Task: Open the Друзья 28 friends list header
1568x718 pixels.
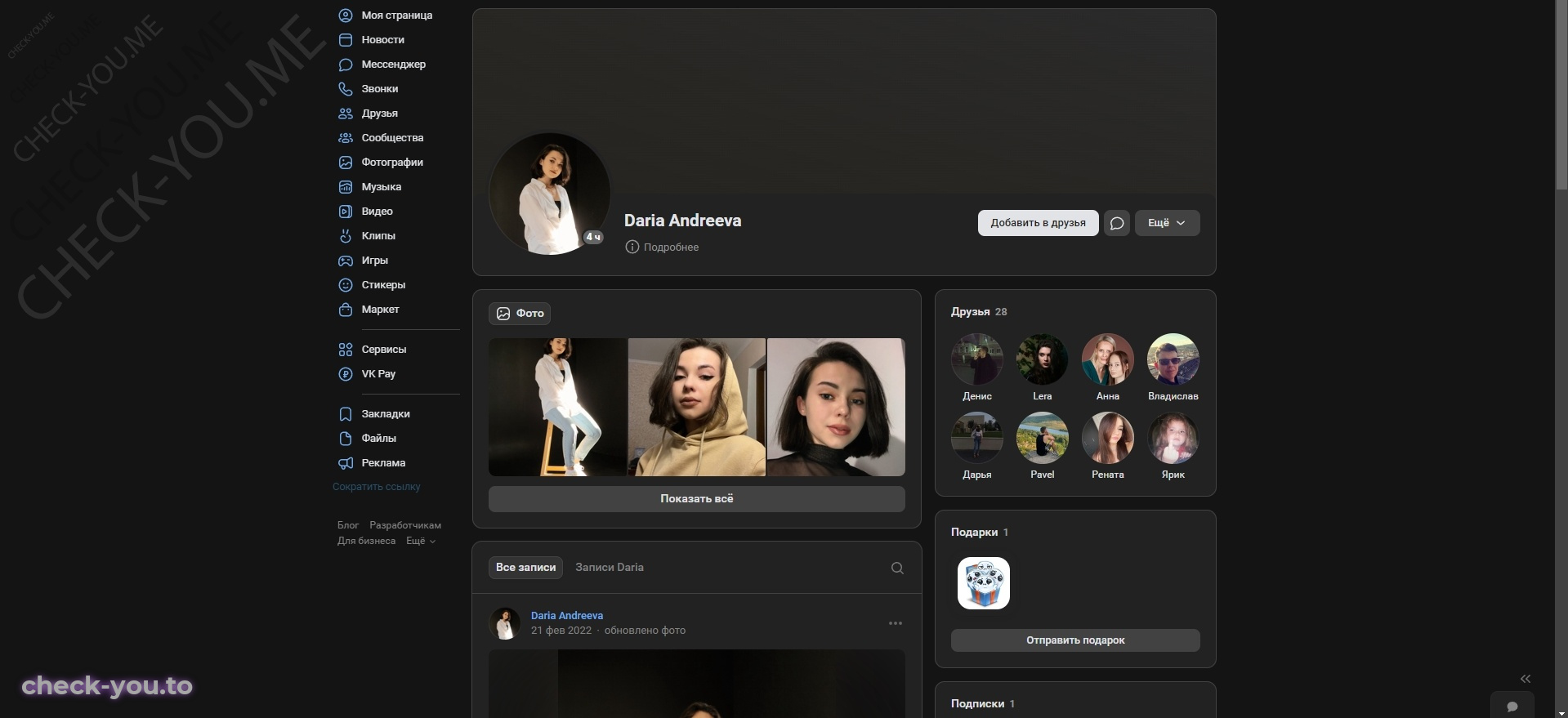Action: pyautogui.click(x=979, y=312)
